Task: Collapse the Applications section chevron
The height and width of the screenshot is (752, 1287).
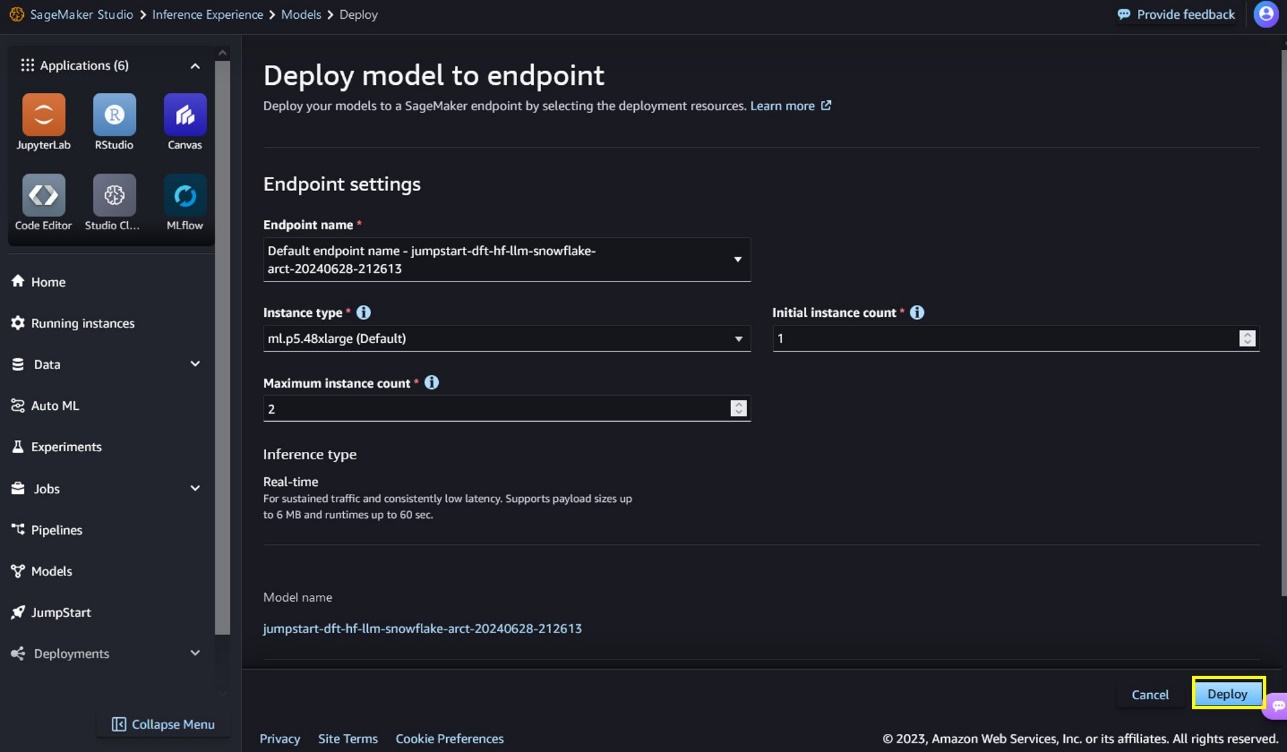Action: click(x=195, y=66)
